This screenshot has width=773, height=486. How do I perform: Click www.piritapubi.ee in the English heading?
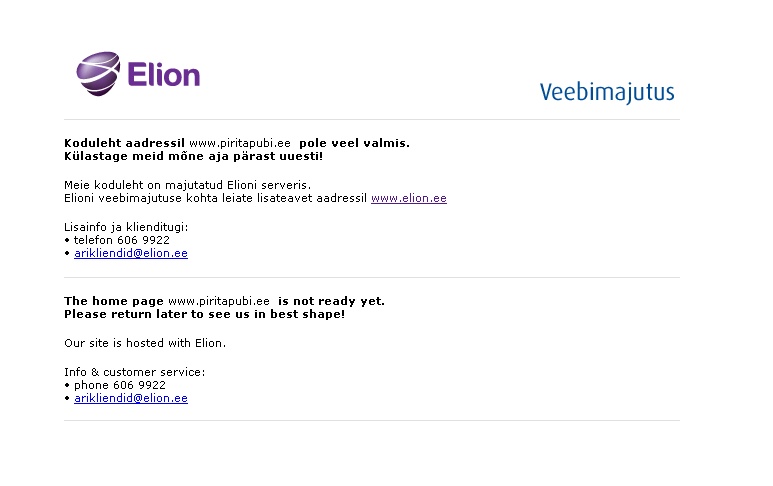pyautogui.click(x=219, y=301)
